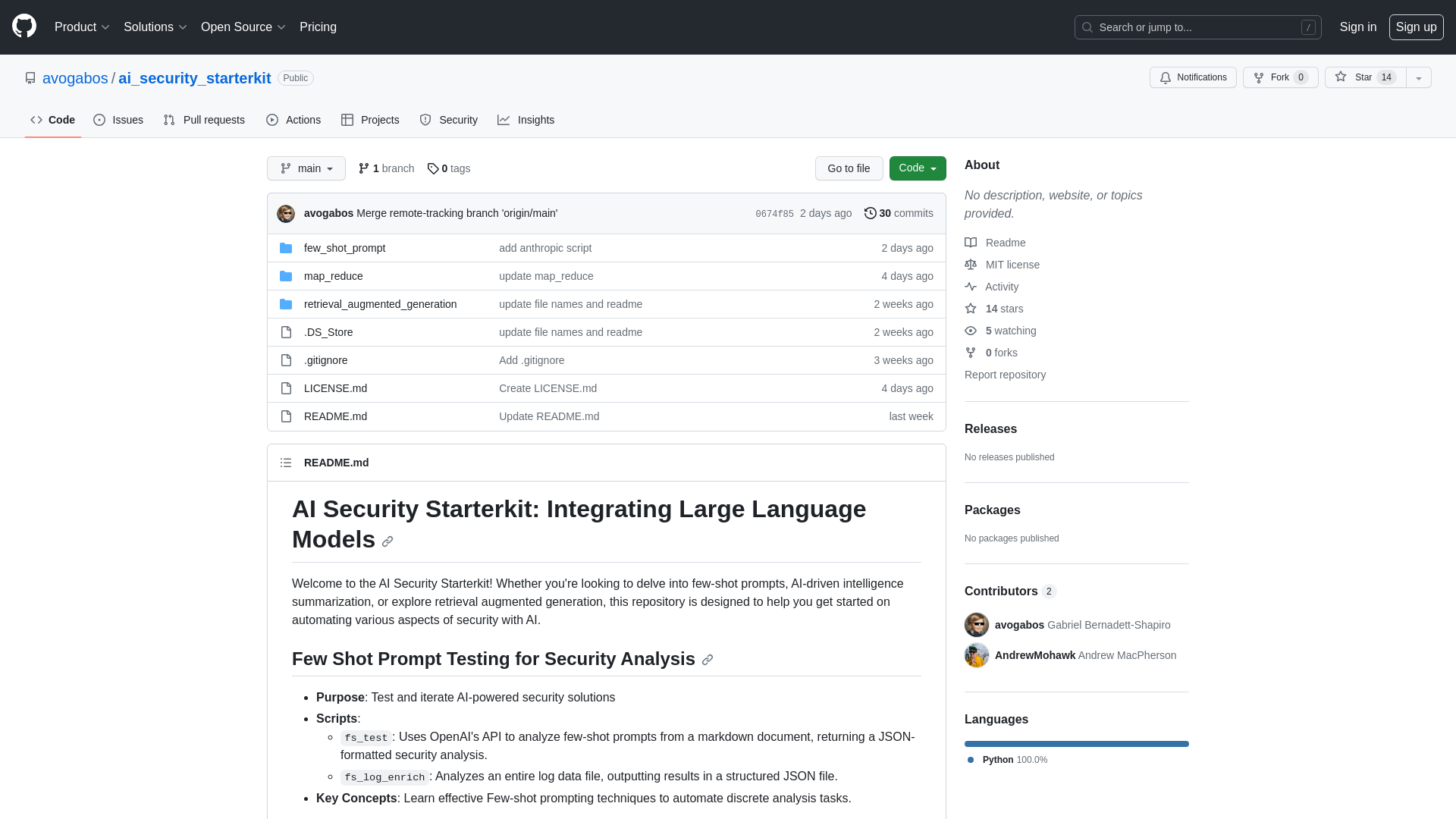Click the .DS_Store file icon
The height and width of the screenshot is (819, 1456).
coord(286,332)
